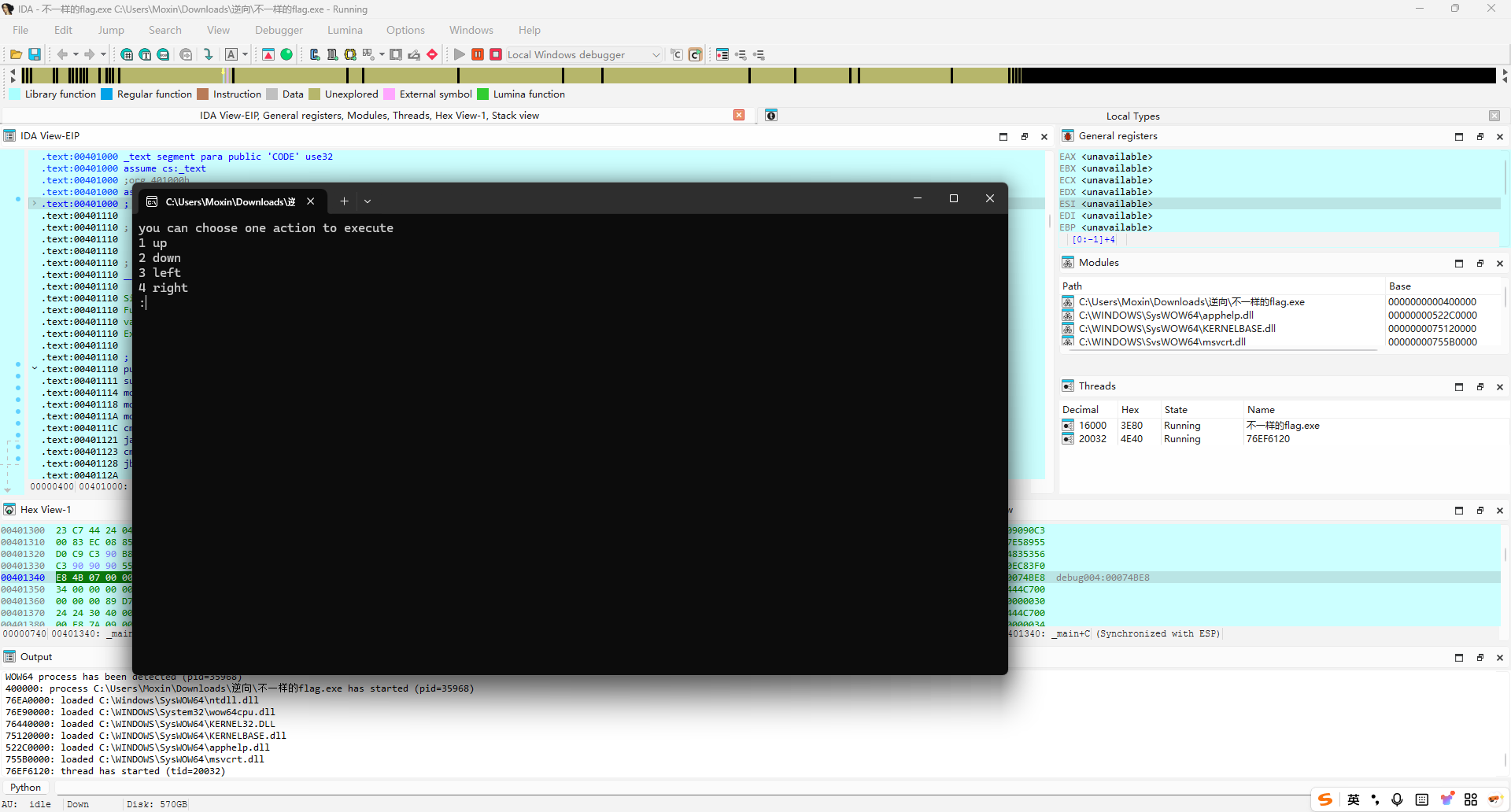Toggle breakpoint dot beside .text:00401114

18,388
